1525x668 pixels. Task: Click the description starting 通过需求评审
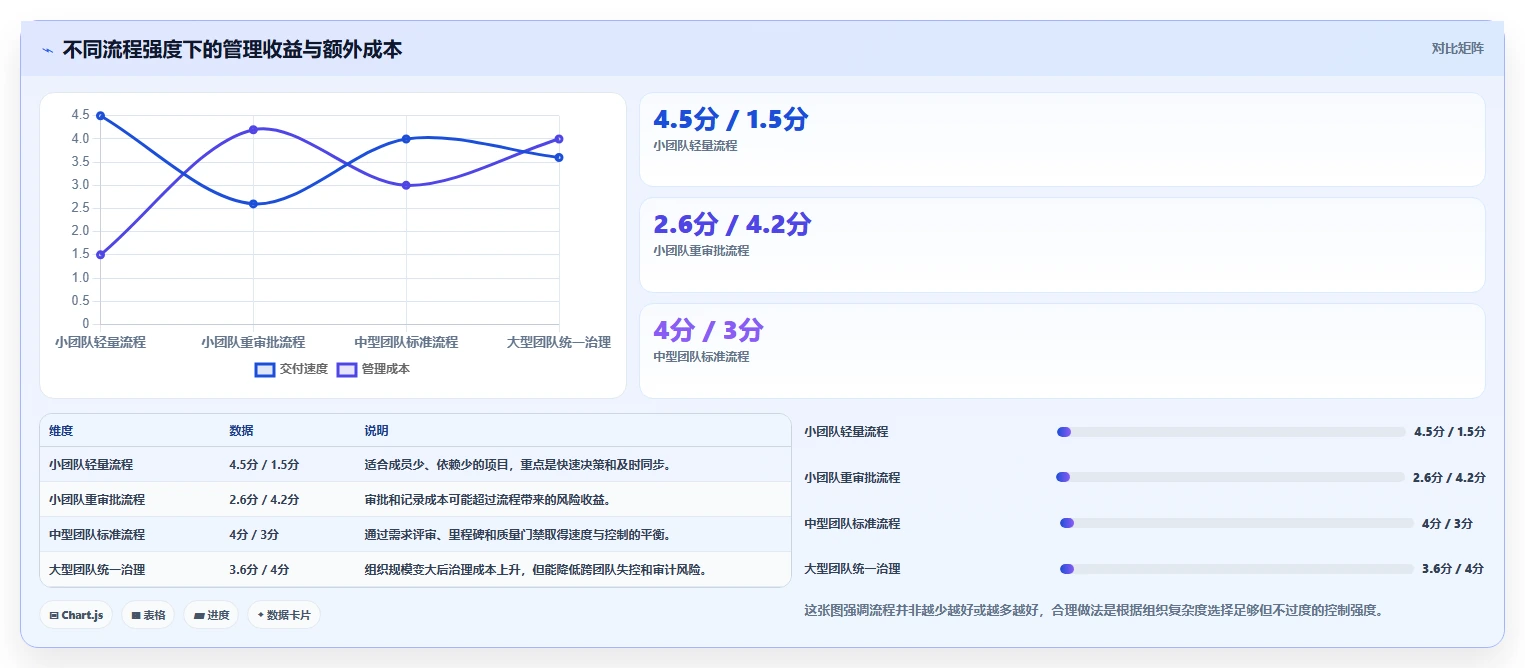[518, 535]
